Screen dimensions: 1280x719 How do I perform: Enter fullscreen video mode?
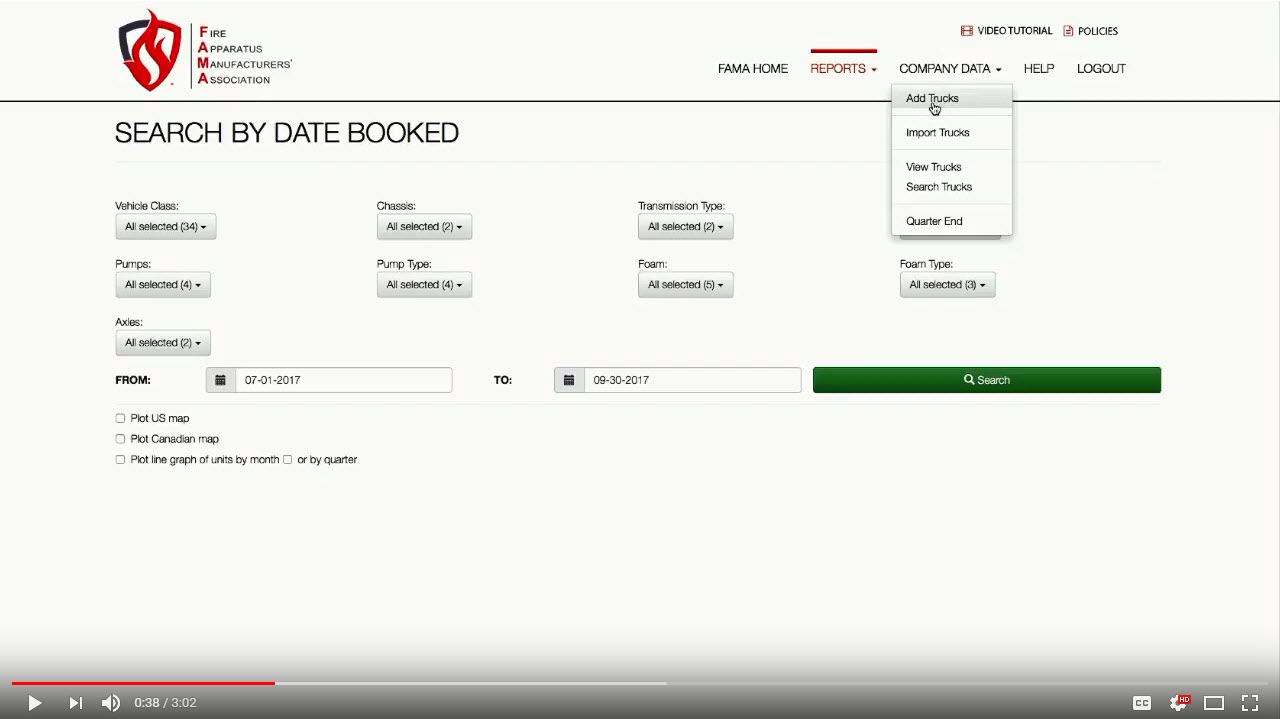point(1250,703)
